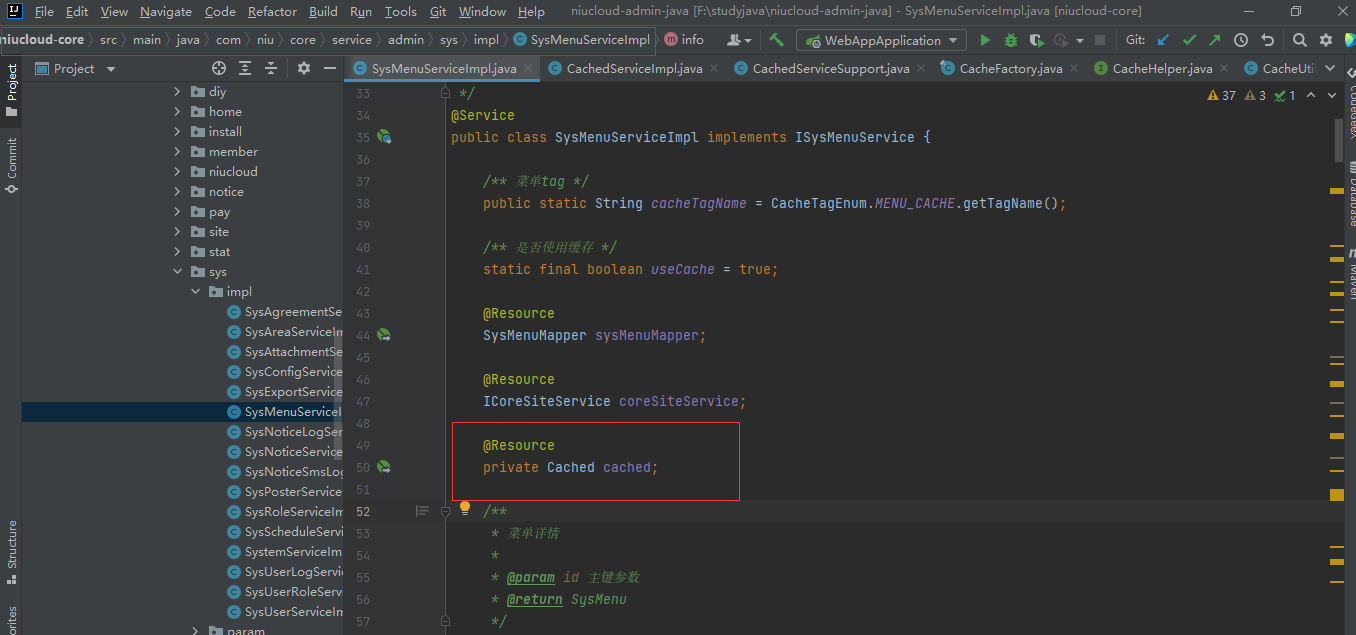This screenshot has width=1356, height=635.
Task: Run WebAppApplication with the green play icon
Action: (x=985, y=40)
